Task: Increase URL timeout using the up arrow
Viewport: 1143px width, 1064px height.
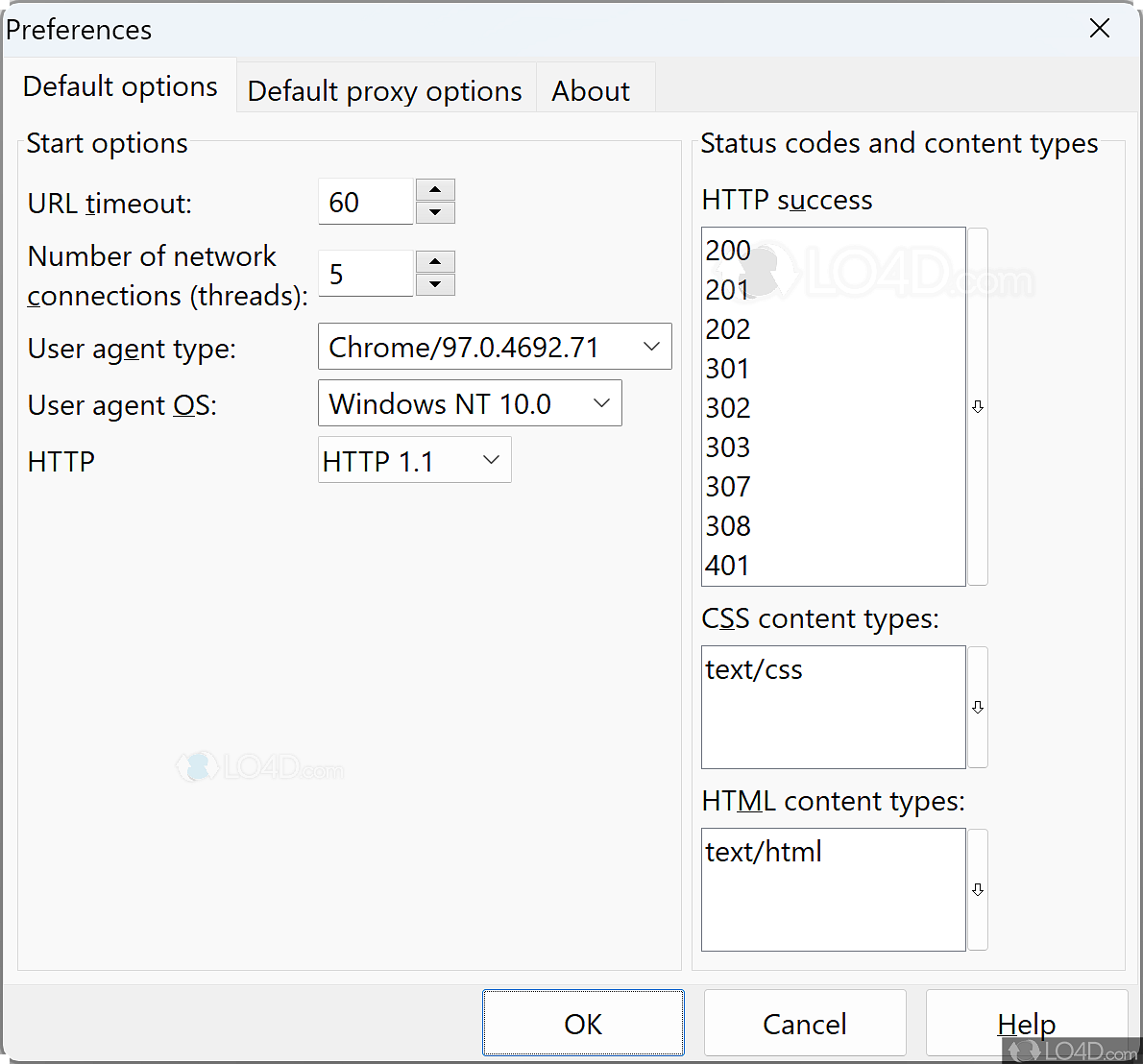Action: tap(434, 190)
